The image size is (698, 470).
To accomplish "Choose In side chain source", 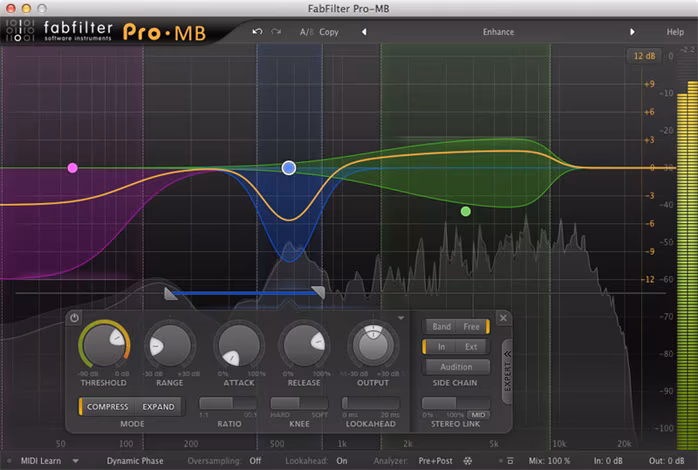I will tap(439, 347).
